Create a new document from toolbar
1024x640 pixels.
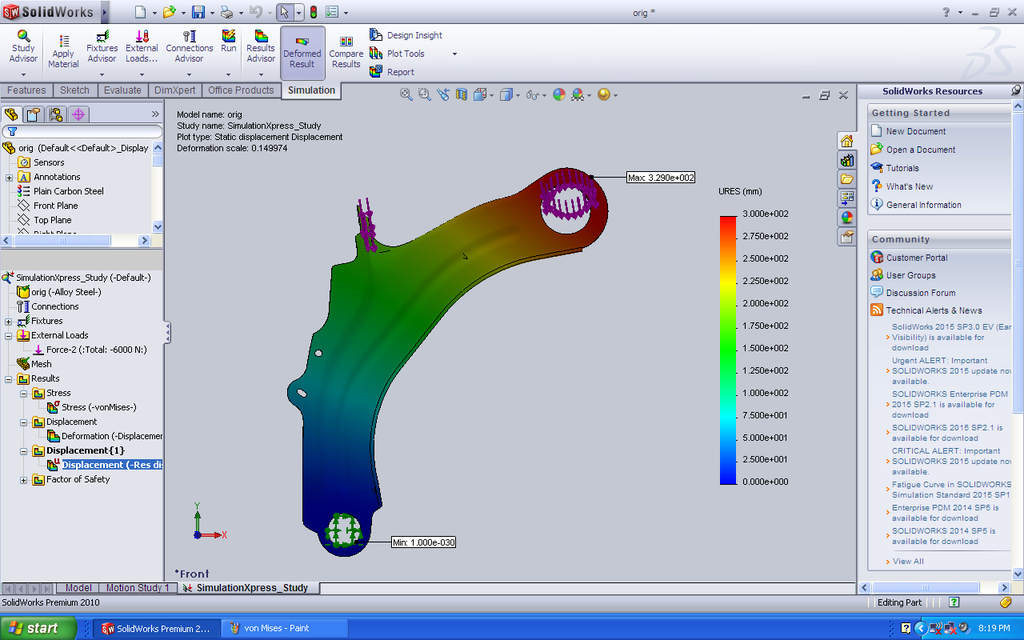(x=140, y=12)
